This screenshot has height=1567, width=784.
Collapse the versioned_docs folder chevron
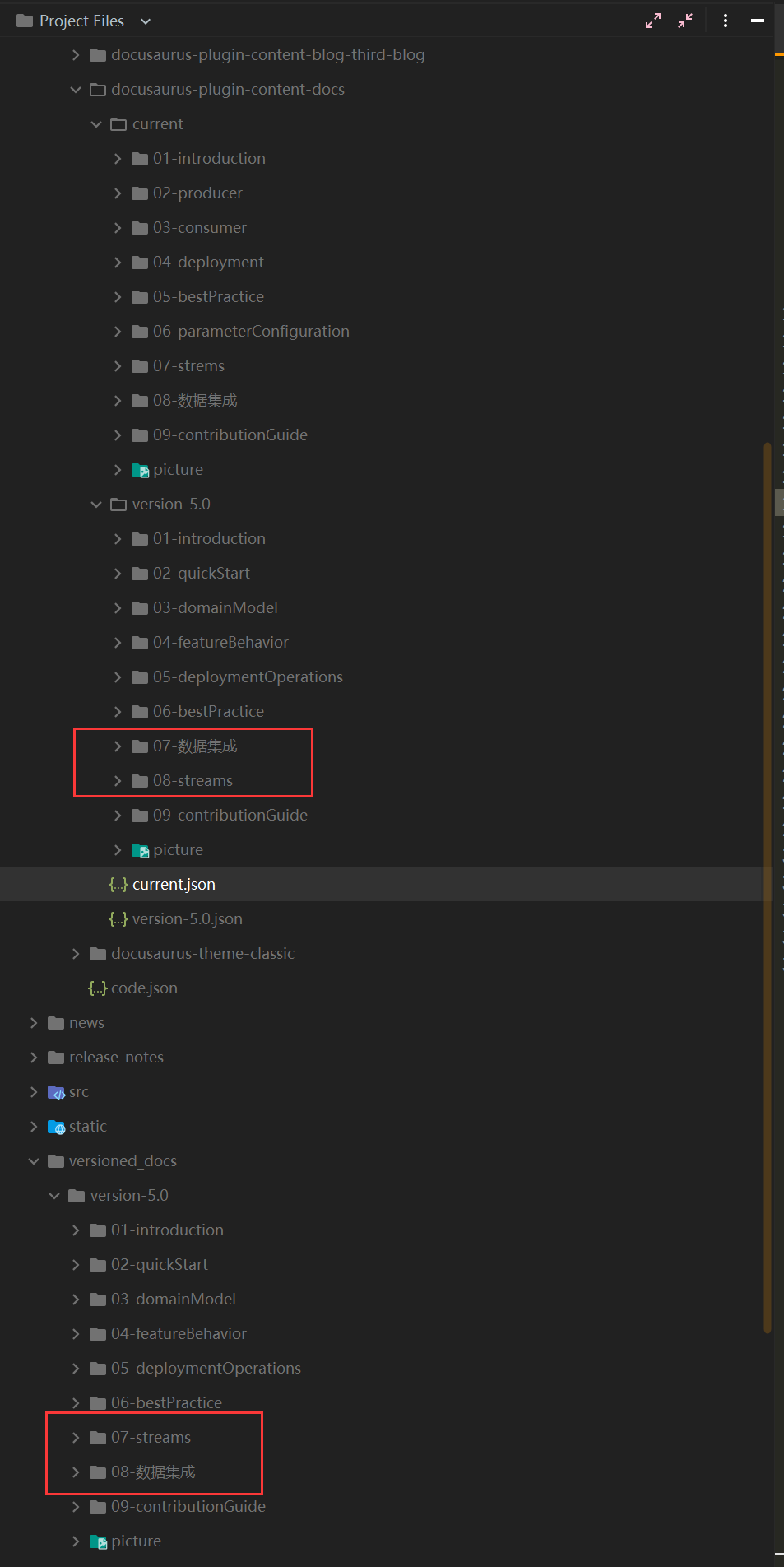(34, 1161)
